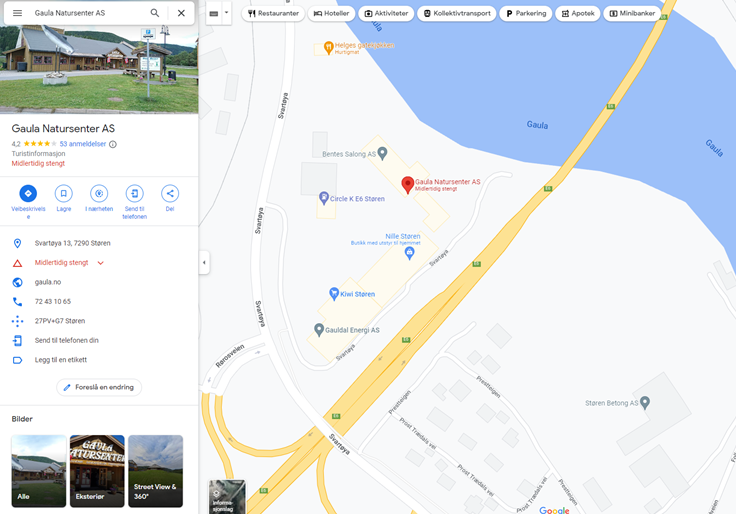This screenshot has width=736, height=514.
Task: Open the keyboard input tools dropdown arrow
Action: pyautogui.click(x=226, y=13)
